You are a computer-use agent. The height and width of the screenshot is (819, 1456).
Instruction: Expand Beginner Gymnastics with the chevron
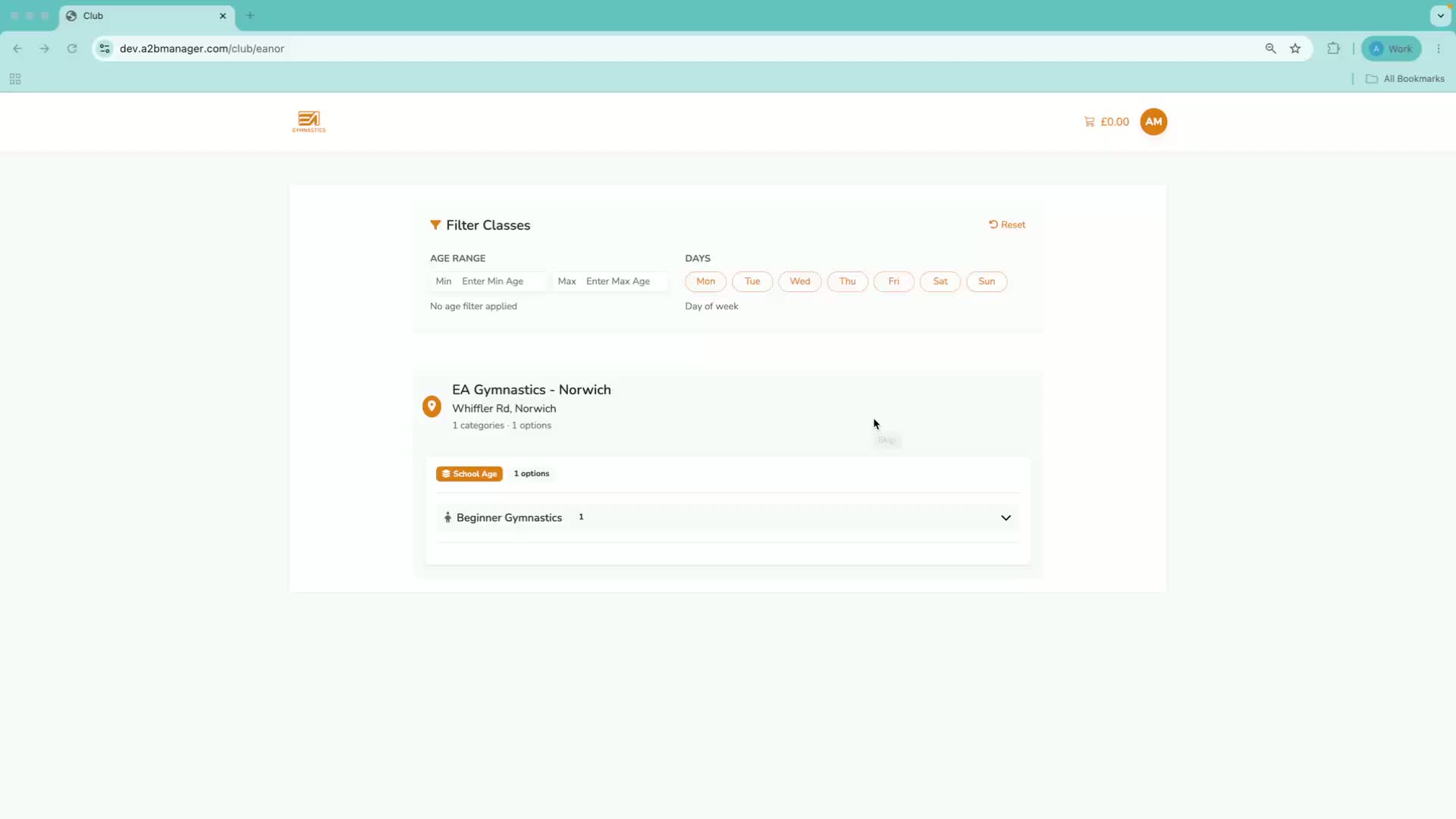tap(1006, 518)
